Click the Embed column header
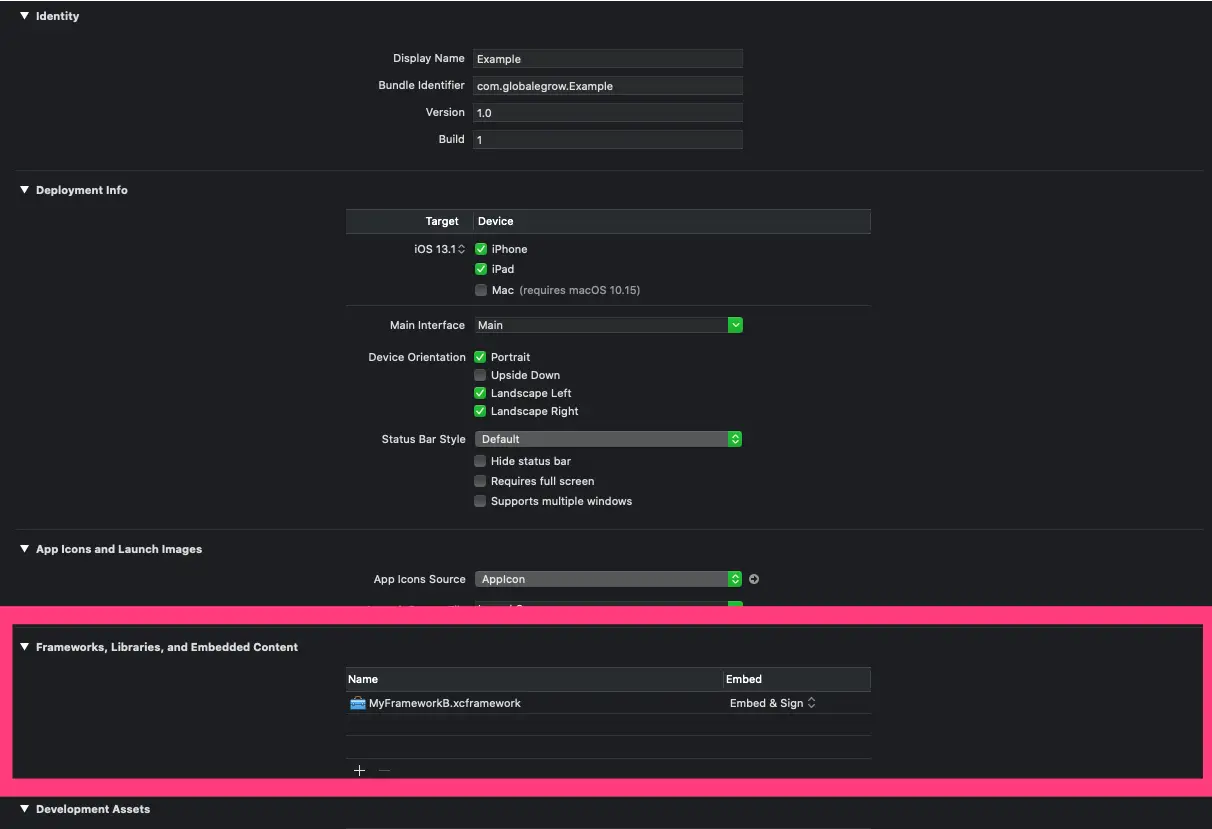 click(x=797, y=679)
